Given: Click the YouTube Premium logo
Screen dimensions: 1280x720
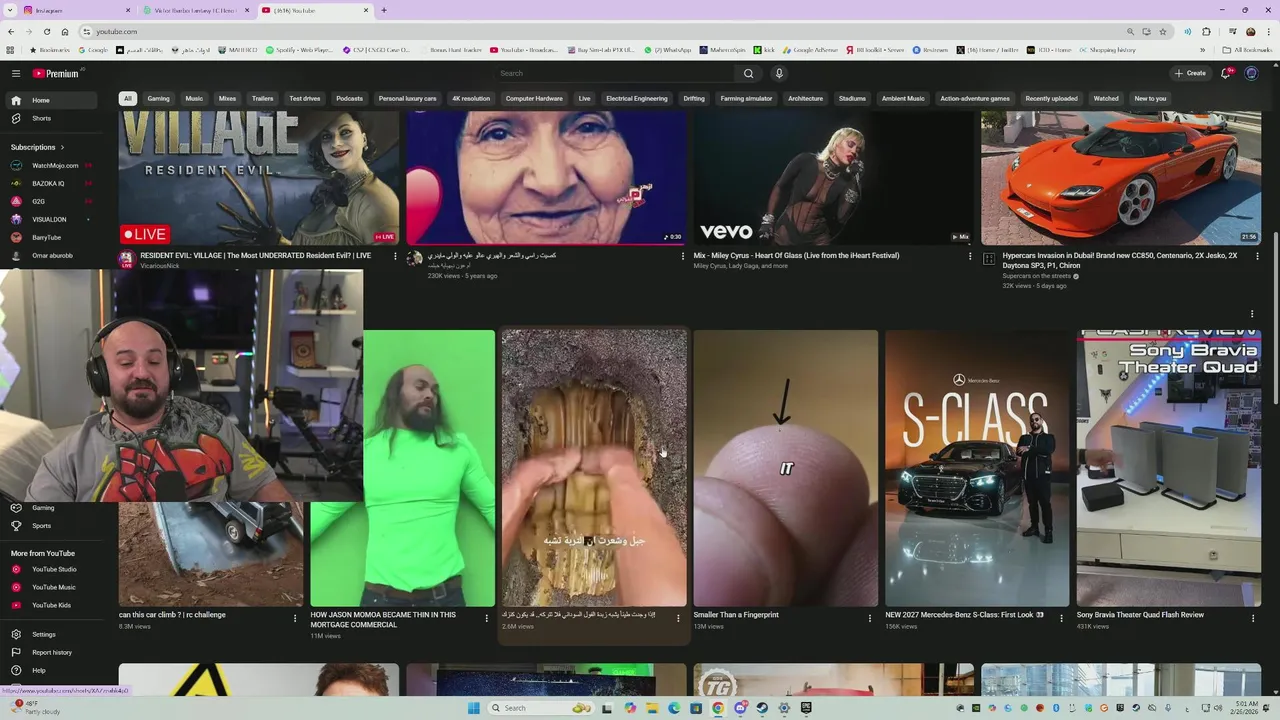Looking at the screenshot, I should pyautogui.click(x=55, y=73).
